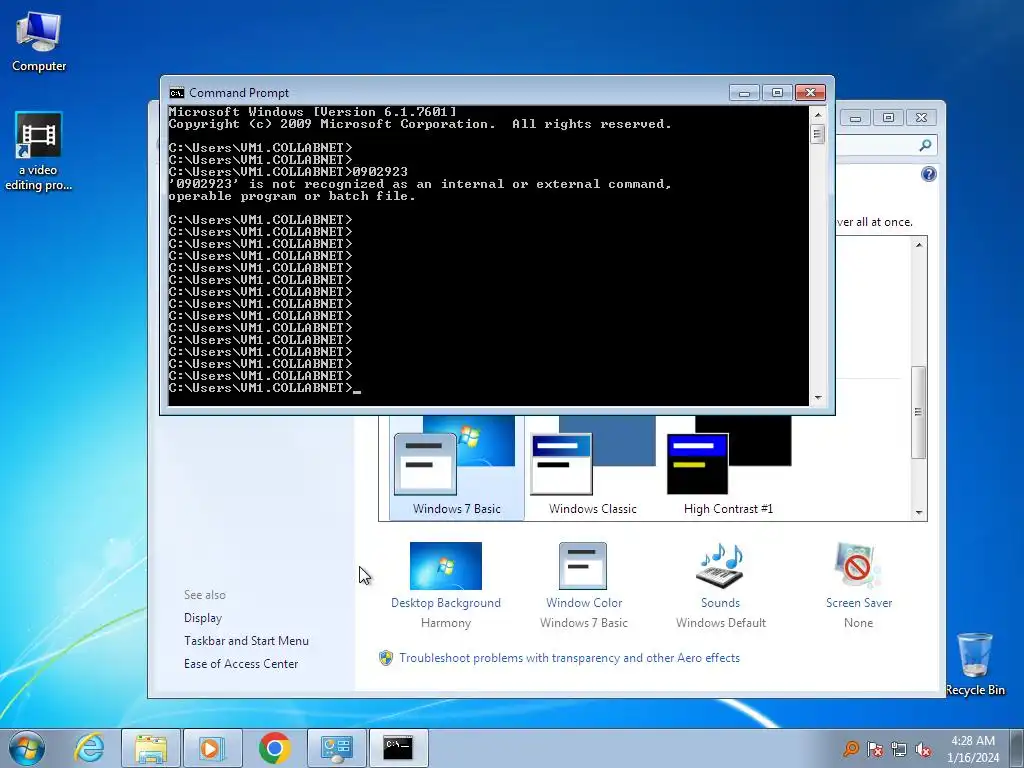Open Sounds settings icon

pyautogui.click(x=720, y=566)
